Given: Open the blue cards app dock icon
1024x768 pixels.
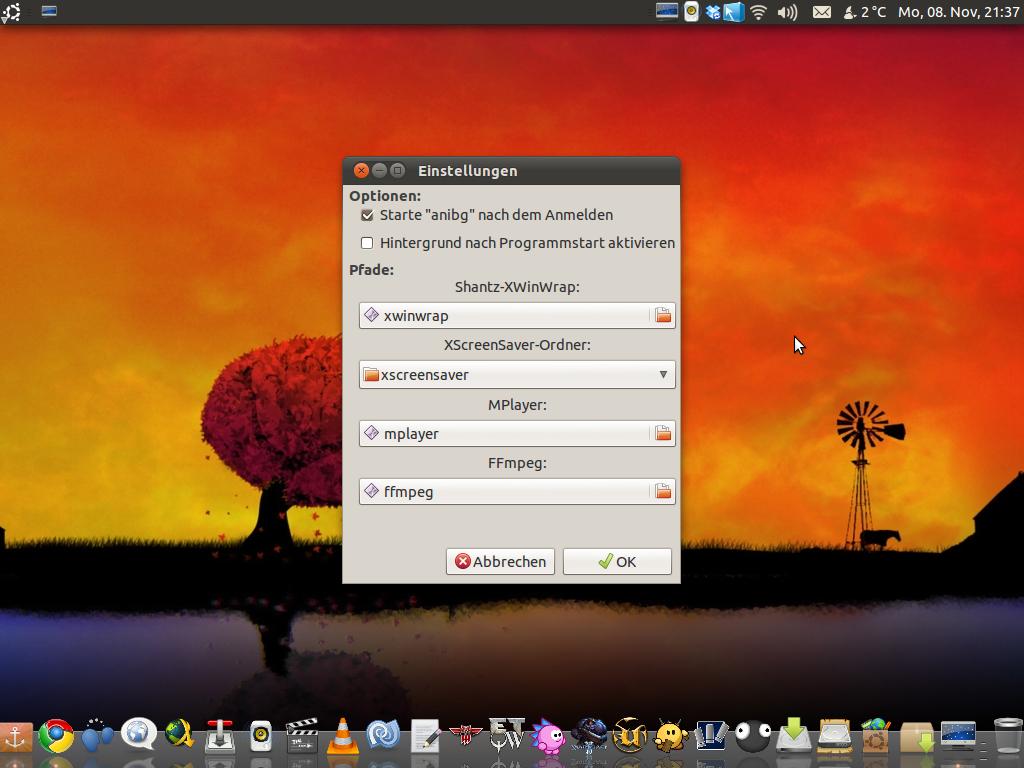Looking at the screenshot, I should coord(711,736).
